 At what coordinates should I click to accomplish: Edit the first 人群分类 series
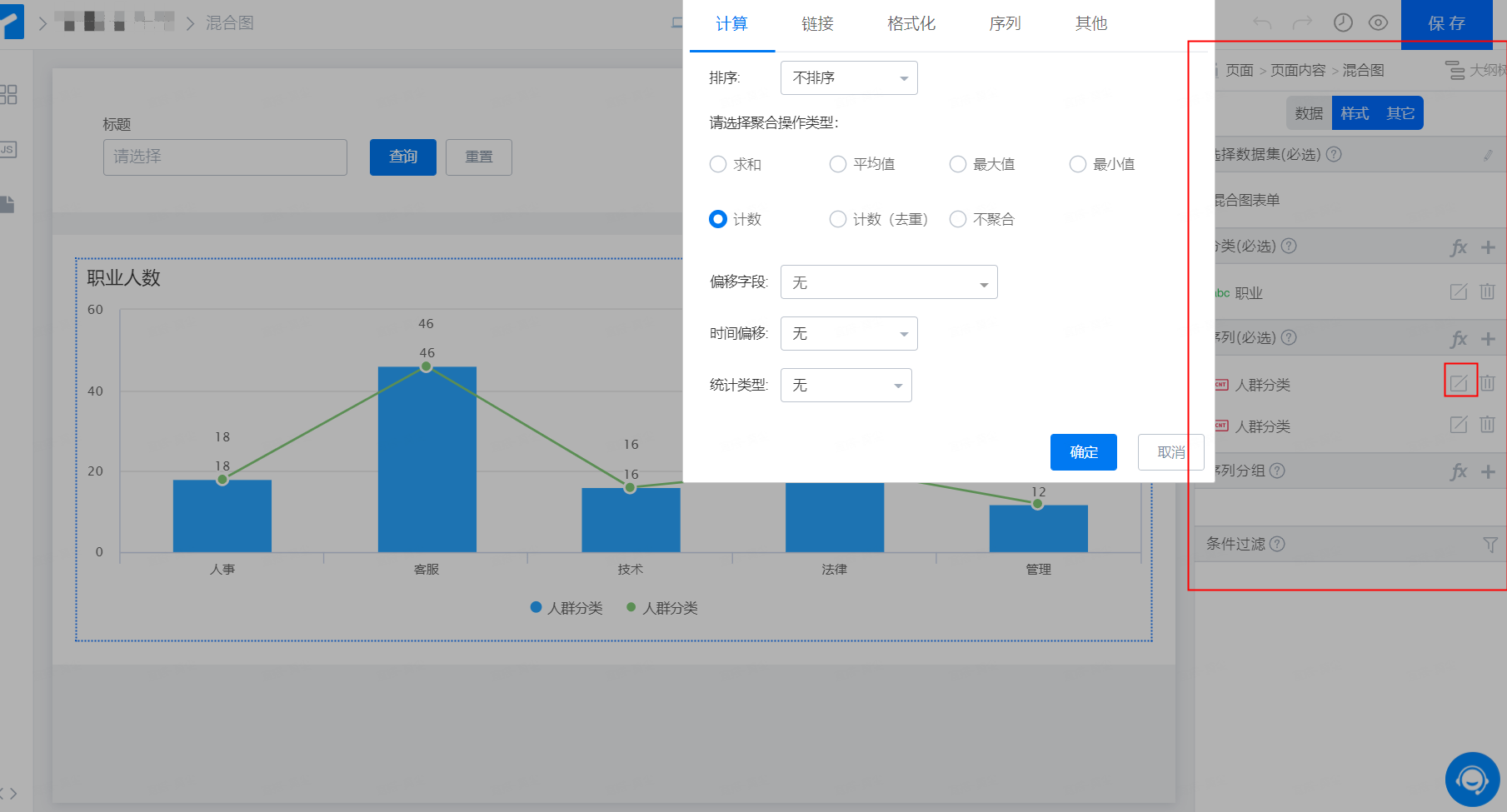[x=1459, y=383]
